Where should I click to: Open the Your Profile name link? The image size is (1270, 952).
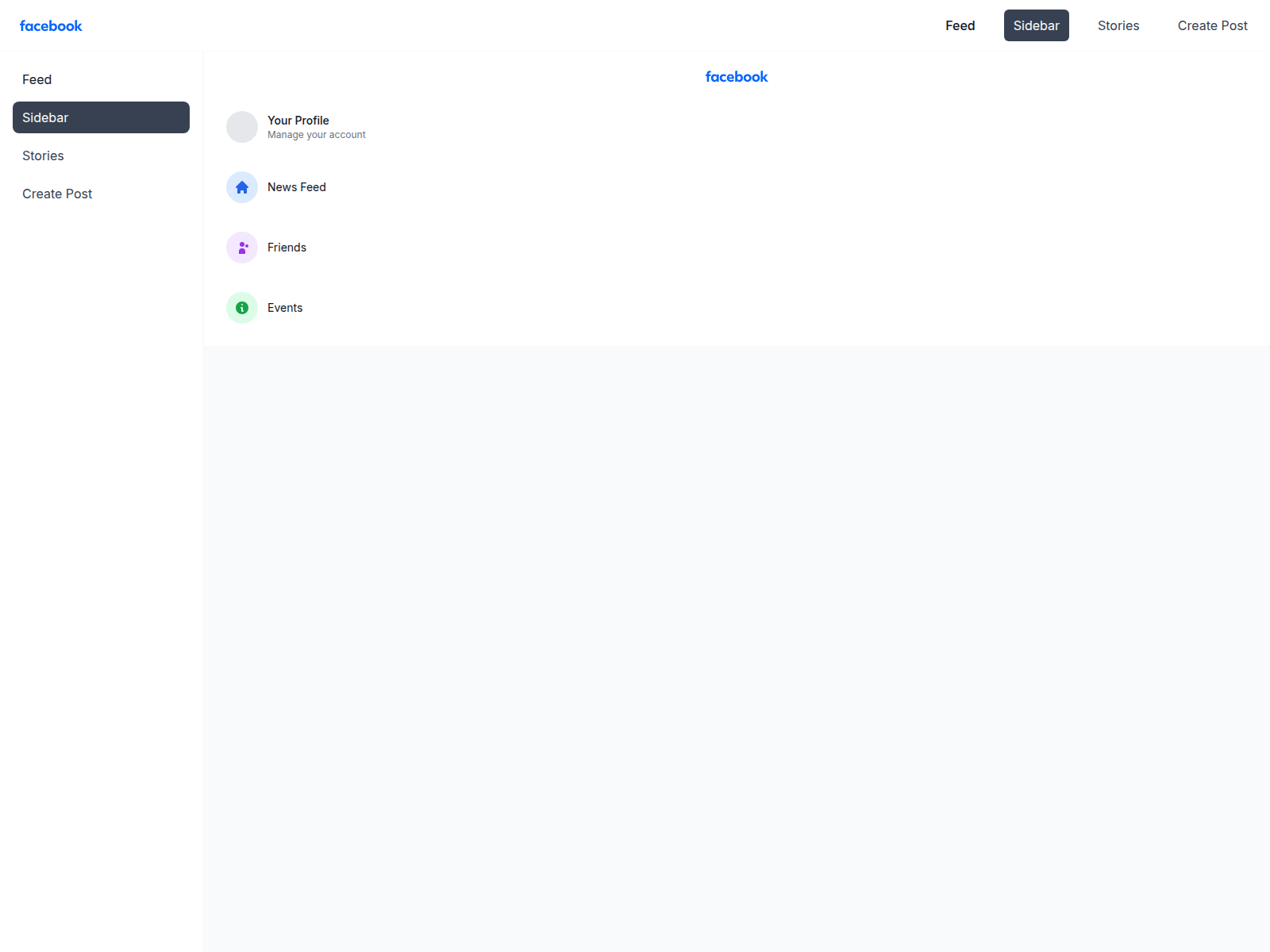point(298,121)
